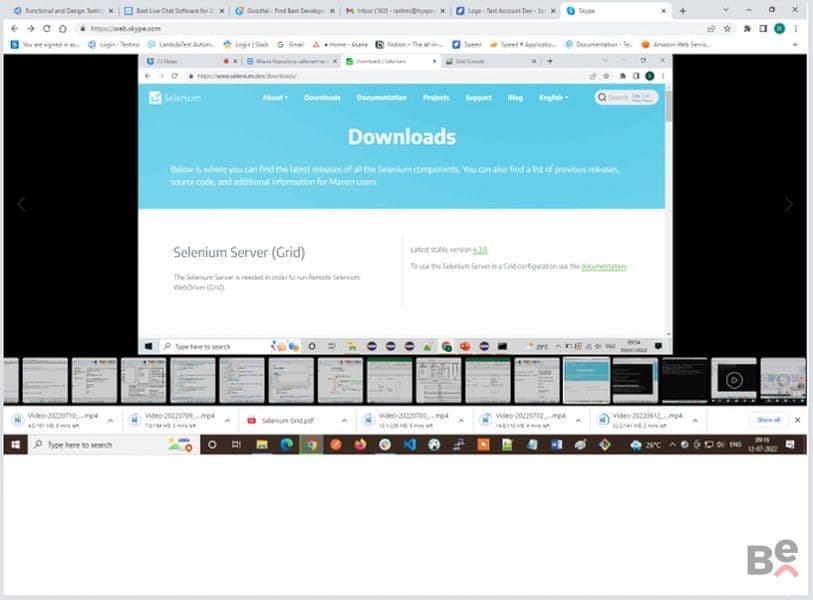This screenshot has width=813, height=600.
Task: Open the tab search chevron in Chrome
Action: tap(725, 10)
